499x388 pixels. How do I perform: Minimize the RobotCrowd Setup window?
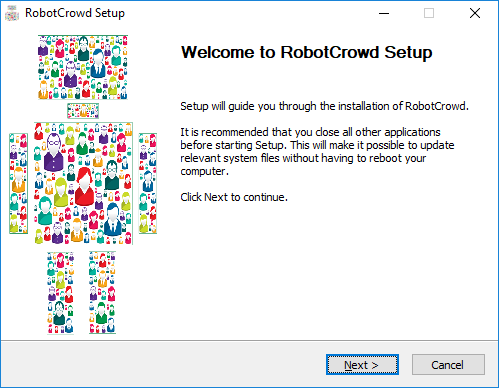384,13
